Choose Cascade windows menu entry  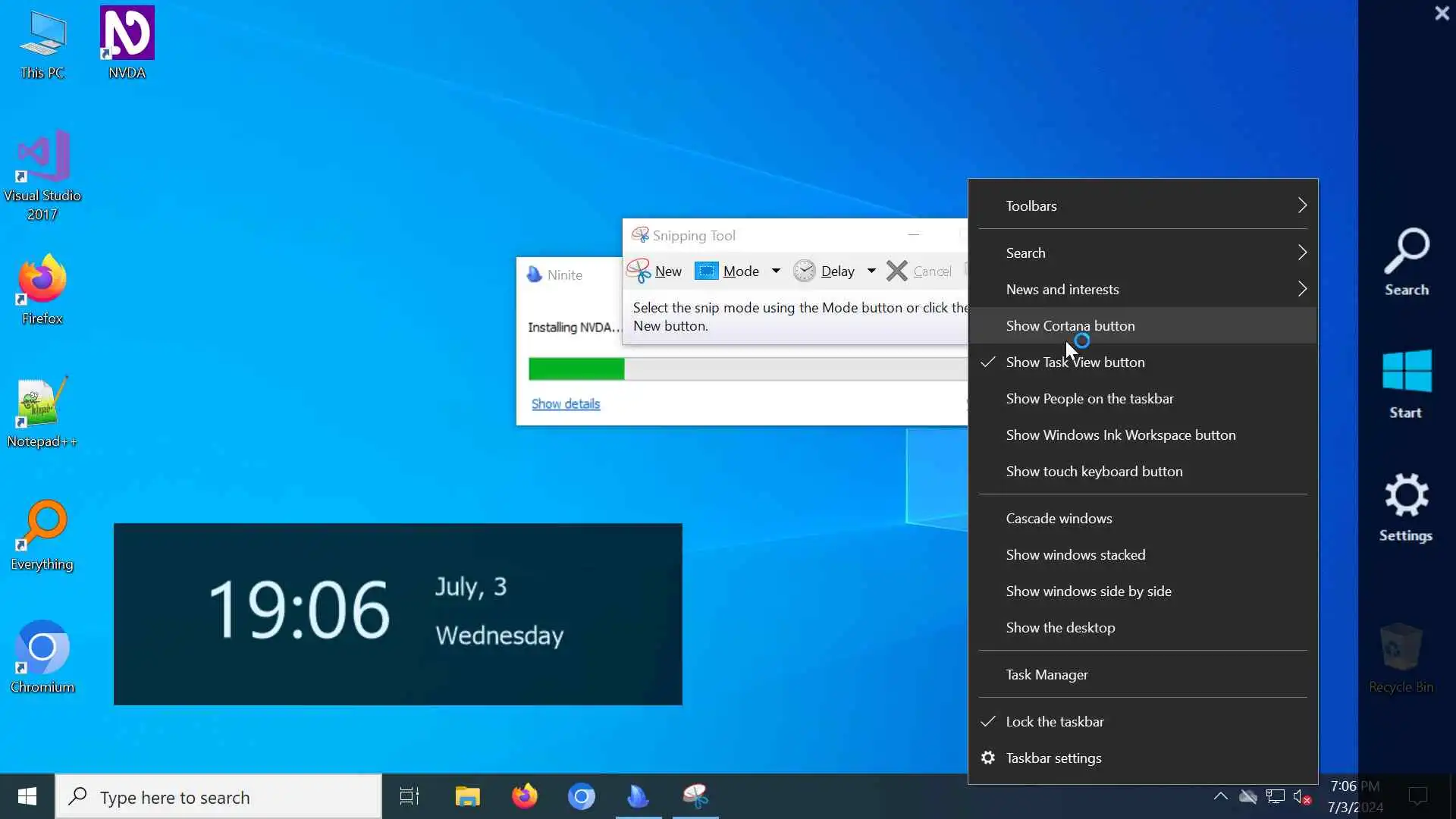[x=1059, y=519]
